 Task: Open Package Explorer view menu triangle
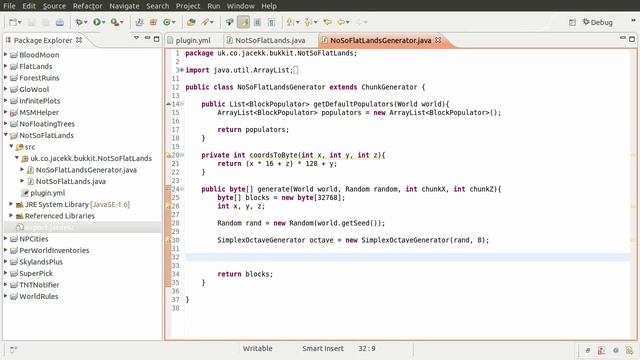click(136, 38)
